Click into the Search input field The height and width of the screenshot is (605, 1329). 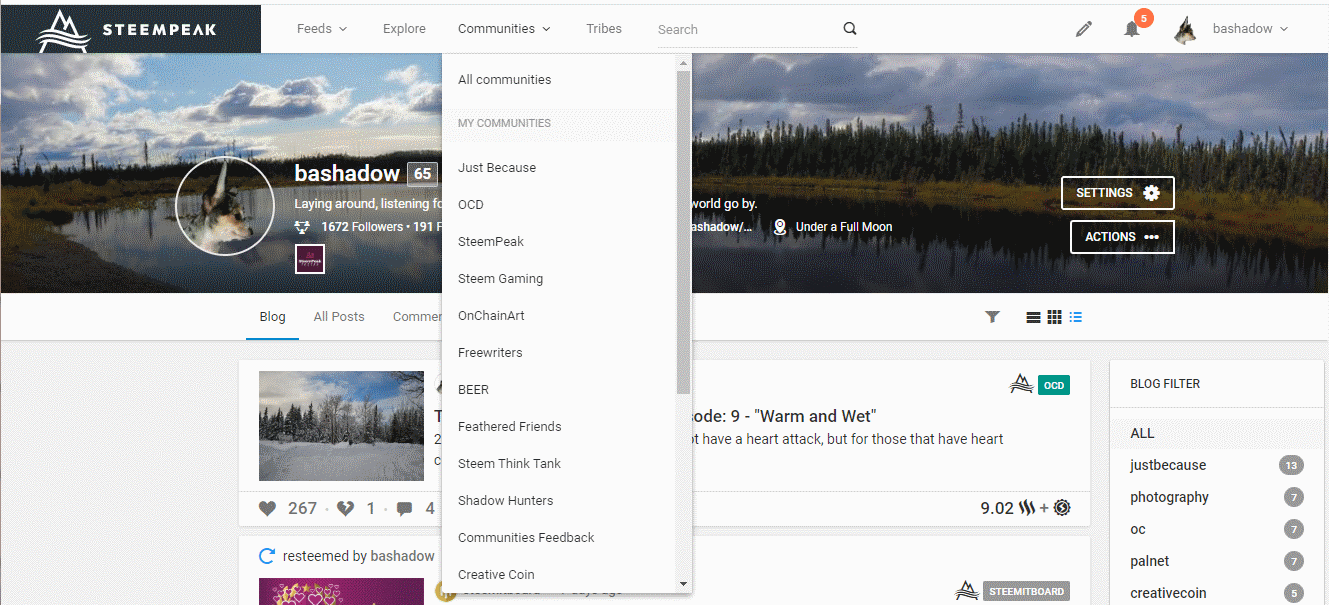click(745, 30)
